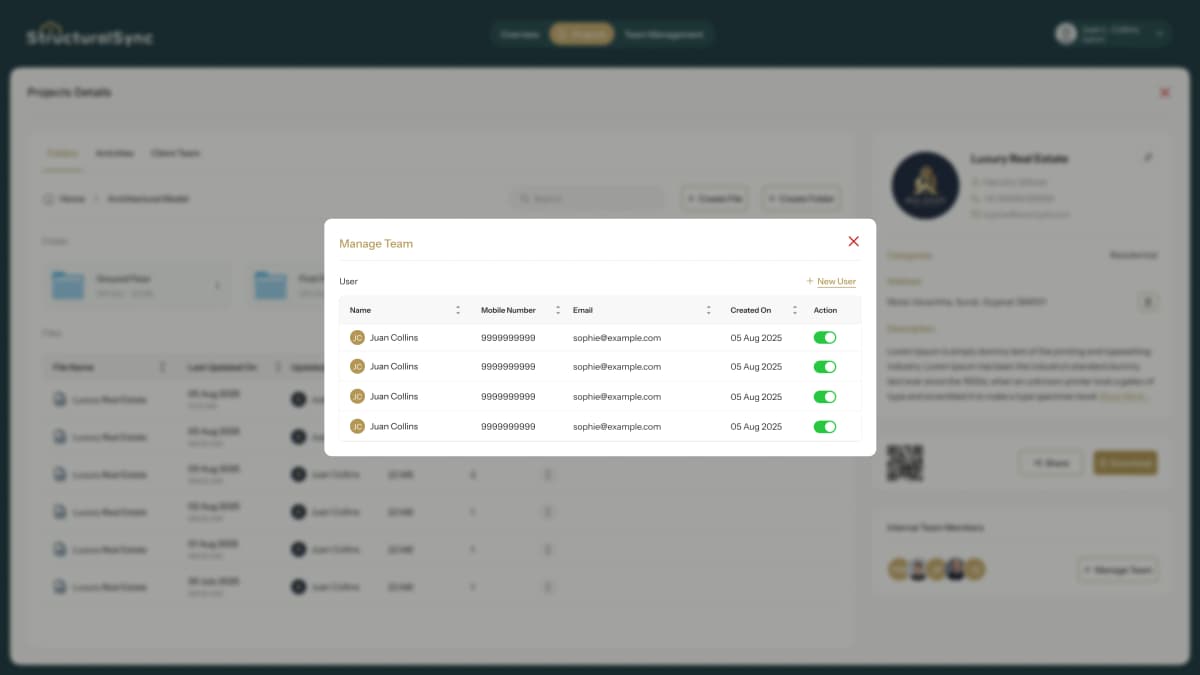Click the StructuralSync logo

click(88, 33)
